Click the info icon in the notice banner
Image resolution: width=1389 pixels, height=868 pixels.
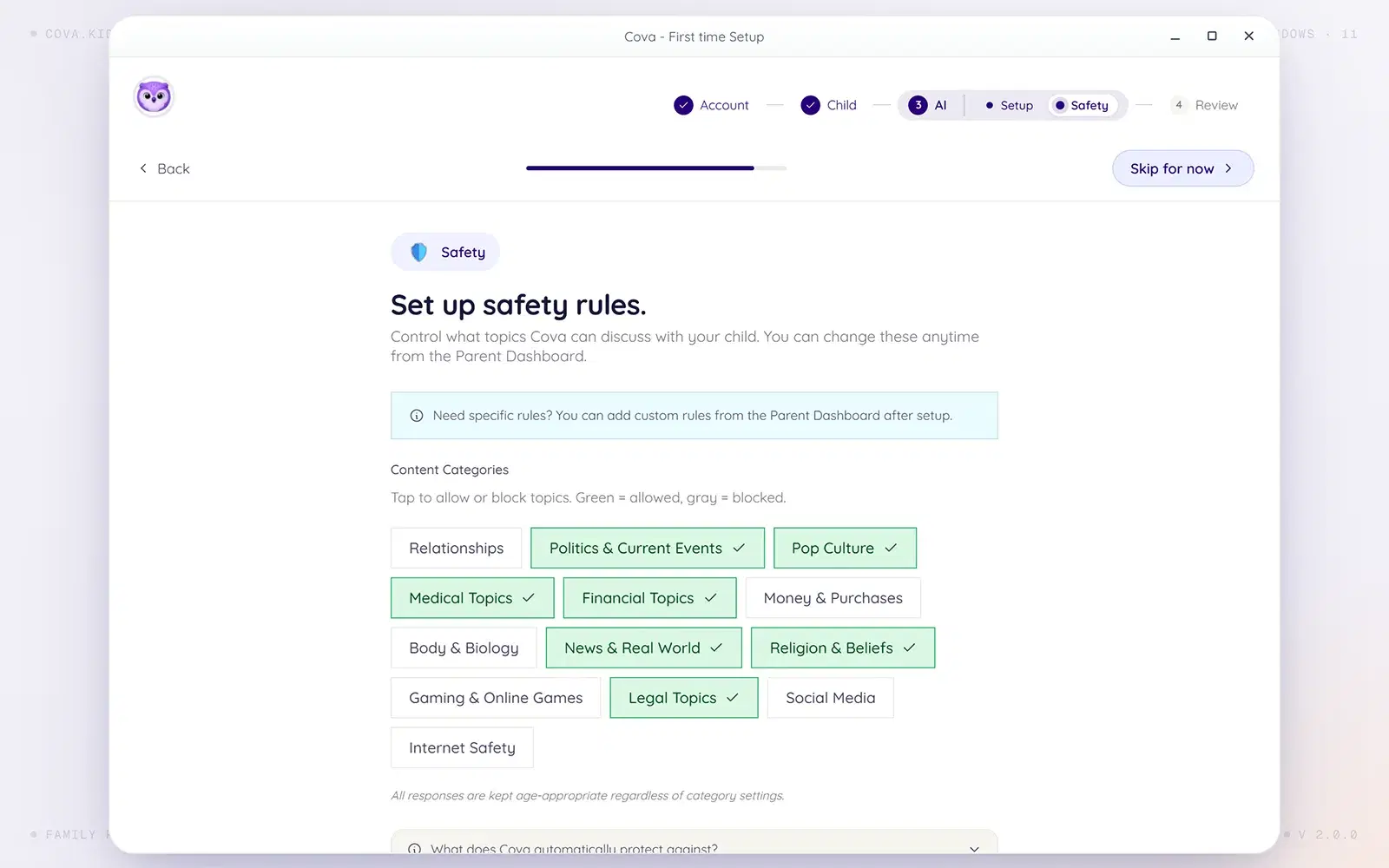(x=416, y=416)
